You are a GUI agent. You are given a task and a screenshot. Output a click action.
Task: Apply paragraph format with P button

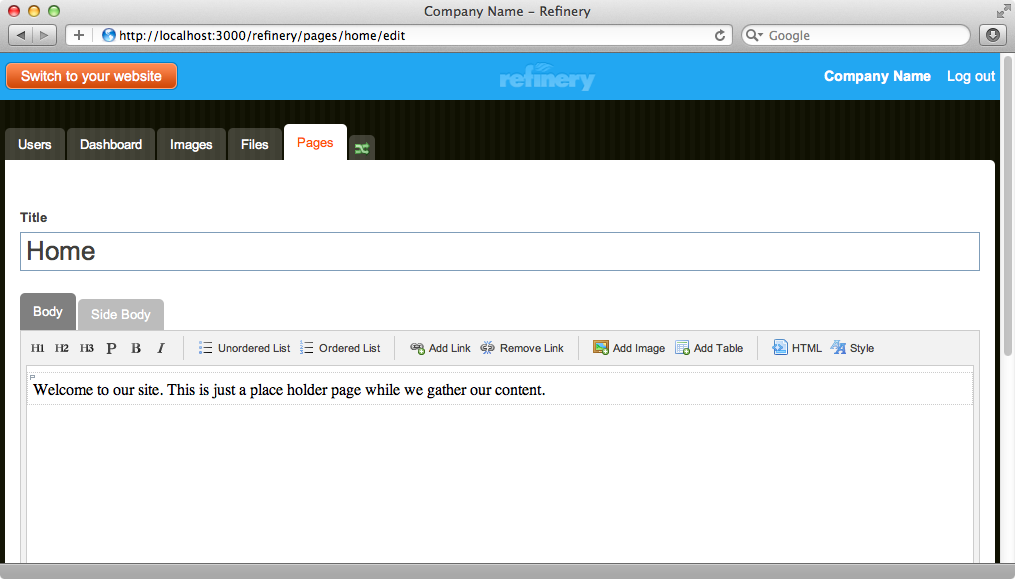click(111, 348)
